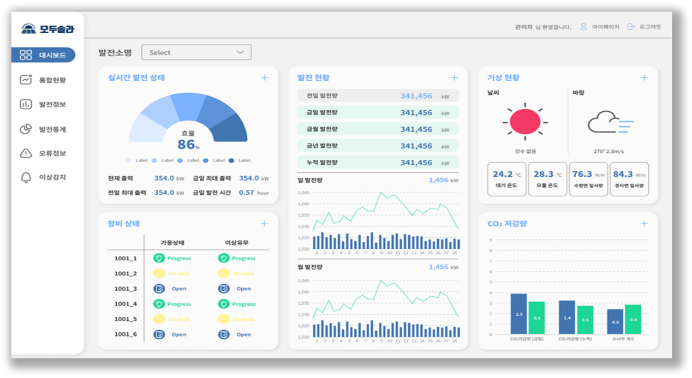Click 1001_5 이상유무 On hold icon
This screenshot has height=378, width=692.
(x=224, y=319)
